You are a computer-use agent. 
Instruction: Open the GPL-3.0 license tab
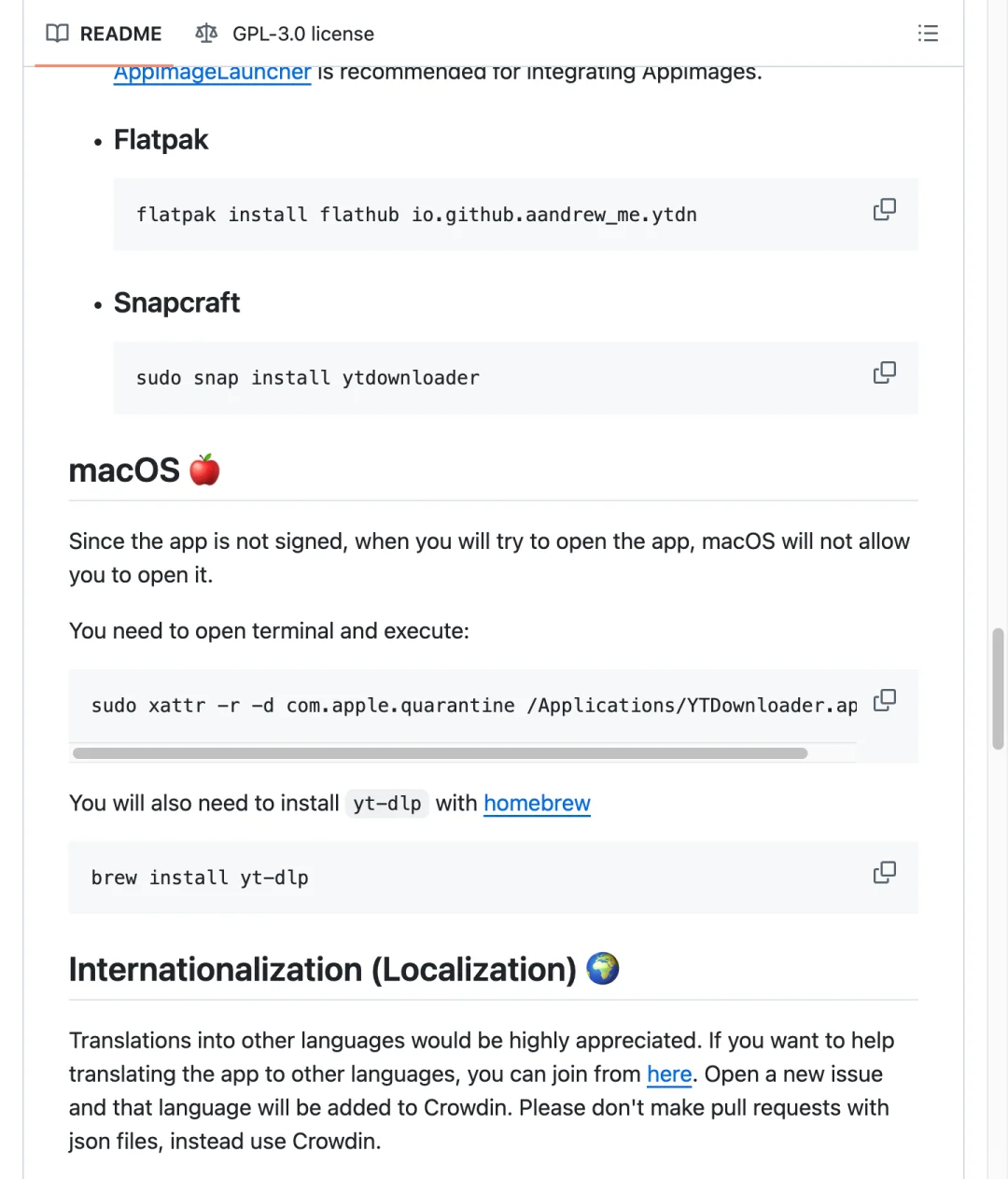pyautogui.click(x=285, y=34)
